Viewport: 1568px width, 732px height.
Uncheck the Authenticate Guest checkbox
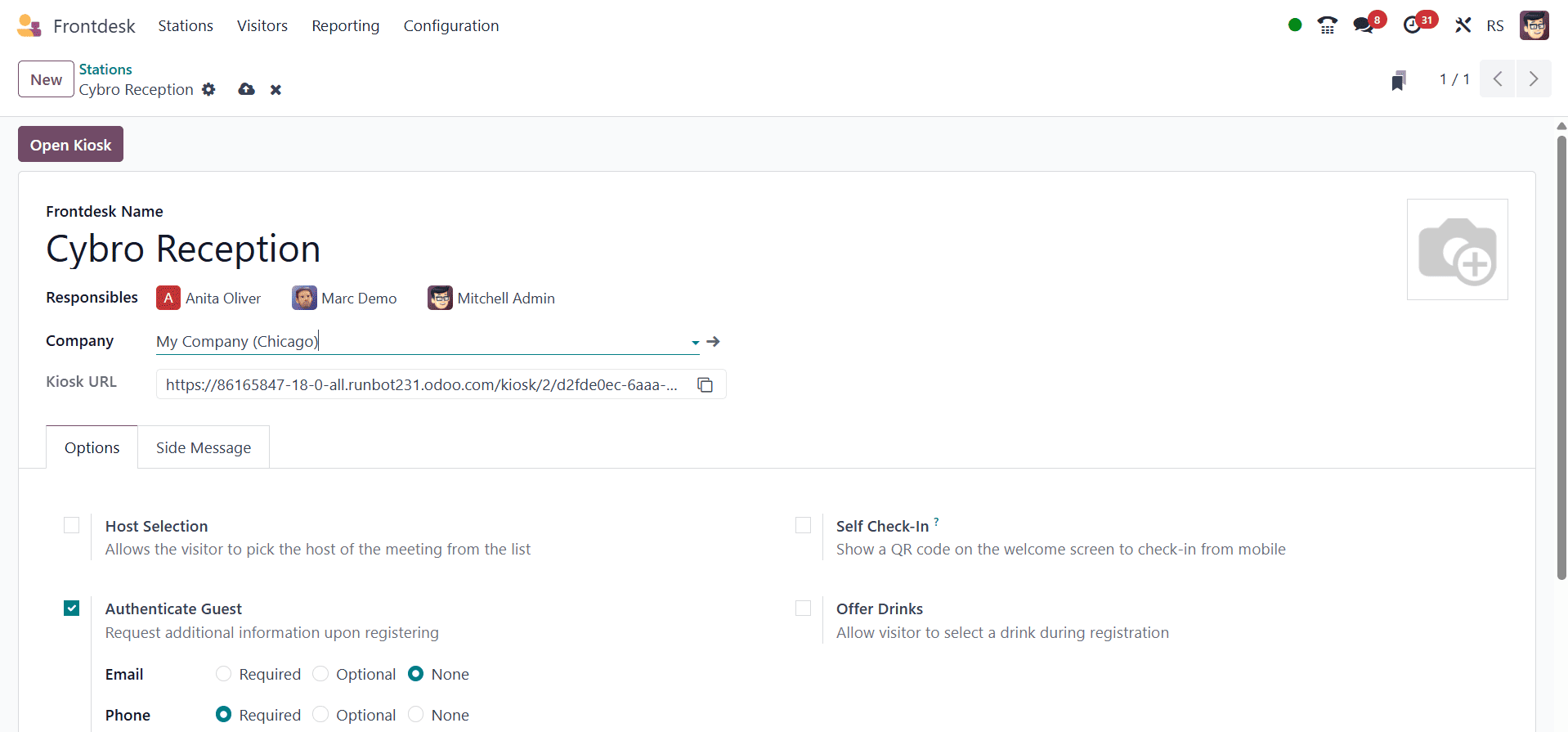(x=72, y=608)
